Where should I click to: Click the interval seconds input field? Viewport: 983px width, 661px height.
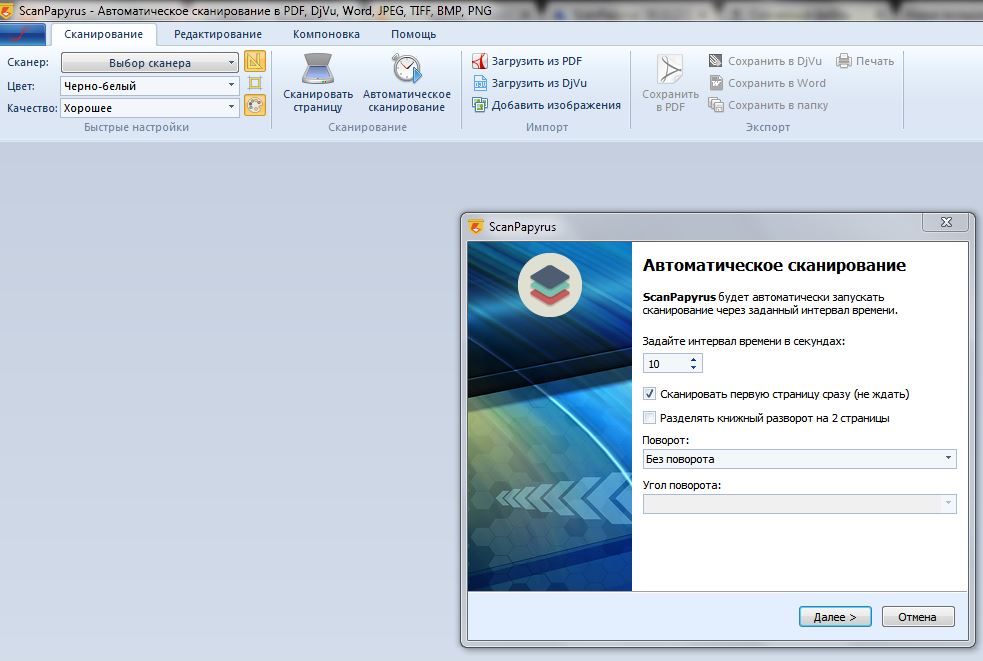(666, 364)
